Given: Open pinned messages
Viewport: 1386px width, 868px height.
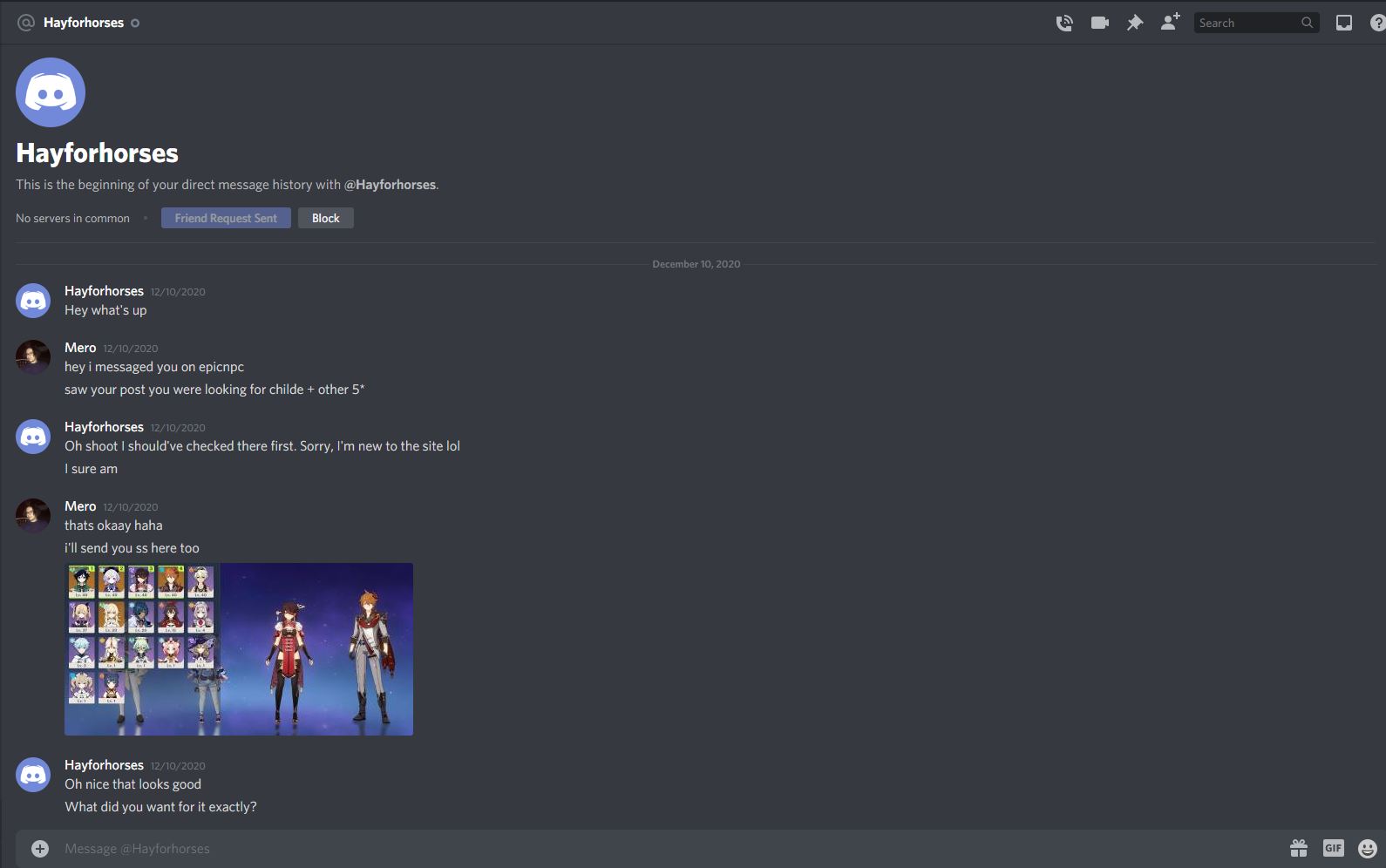Looking at the screenshot, I should (x=1134, y=23).
